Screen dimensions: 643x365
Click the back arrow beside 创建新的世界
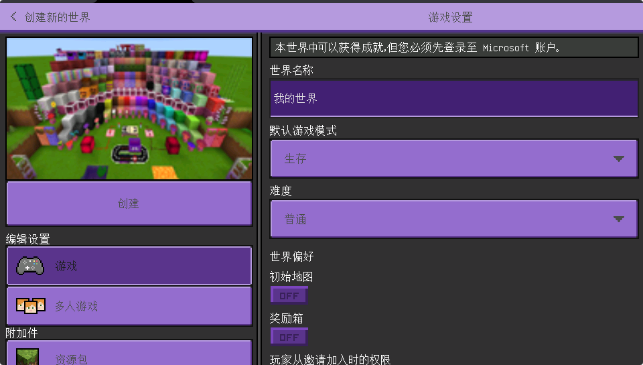[14, 17]
